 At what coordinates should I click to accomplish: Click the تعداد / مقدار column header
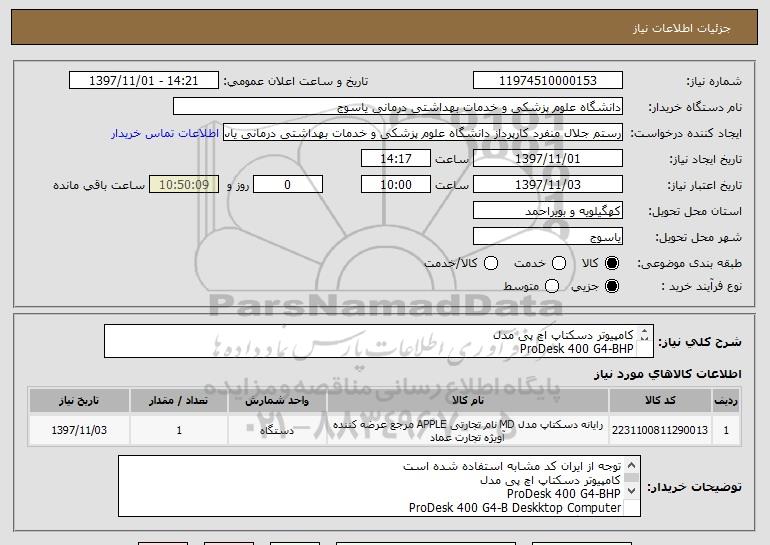[179, 401]
